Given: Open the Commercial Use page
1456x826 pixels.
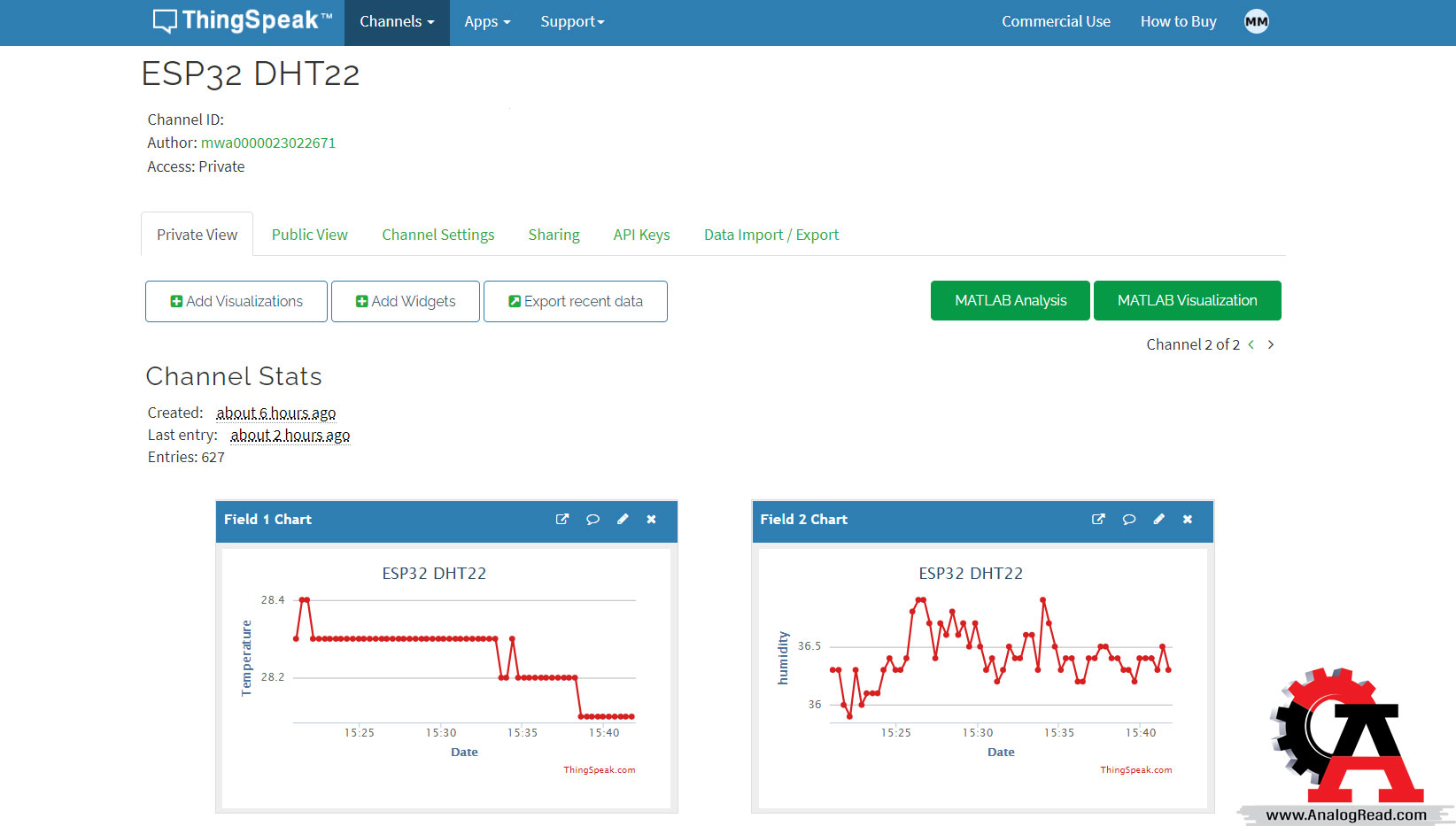Looking at the screenshot, I should coord(1056,22).
